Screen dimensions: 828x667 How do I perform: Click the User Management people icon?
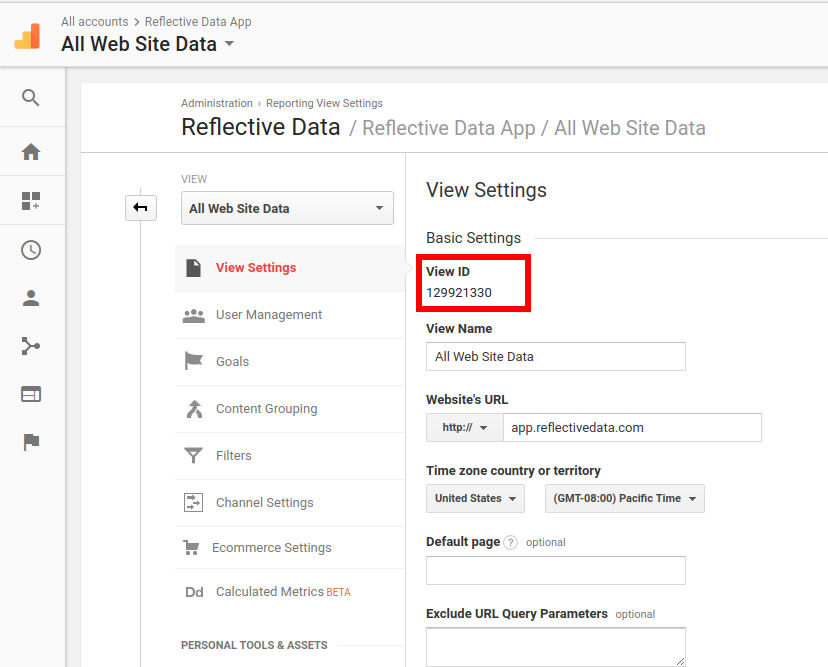click(x=194, y=315)
